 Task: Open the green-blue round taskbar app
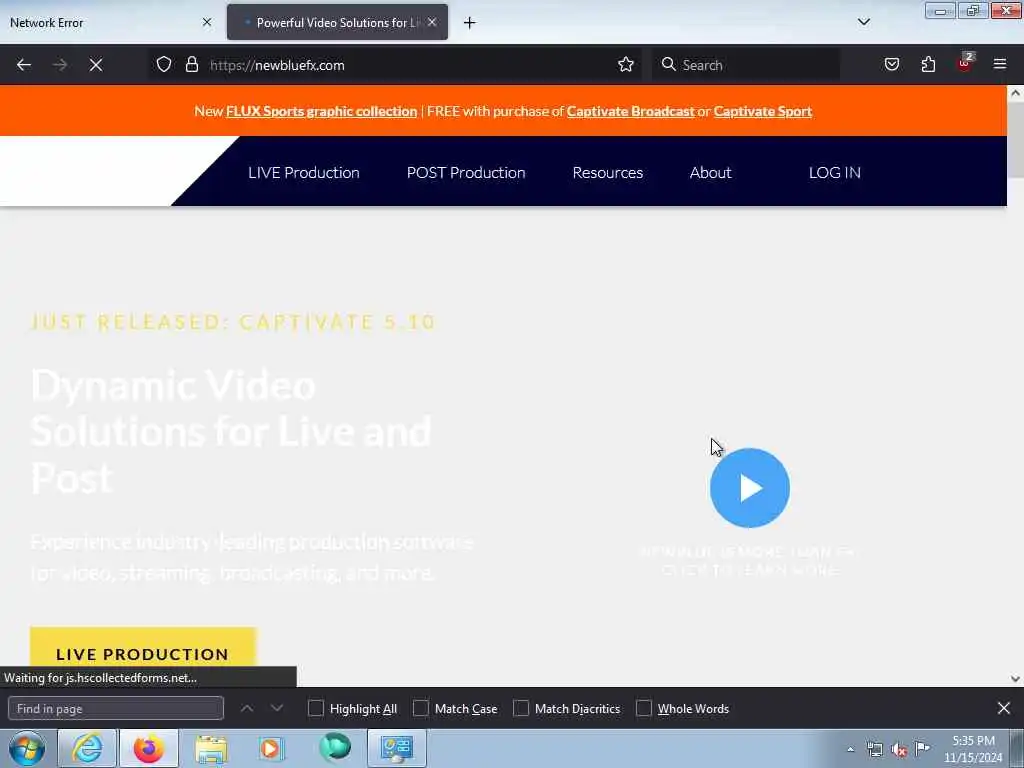(x=335, y=748)
